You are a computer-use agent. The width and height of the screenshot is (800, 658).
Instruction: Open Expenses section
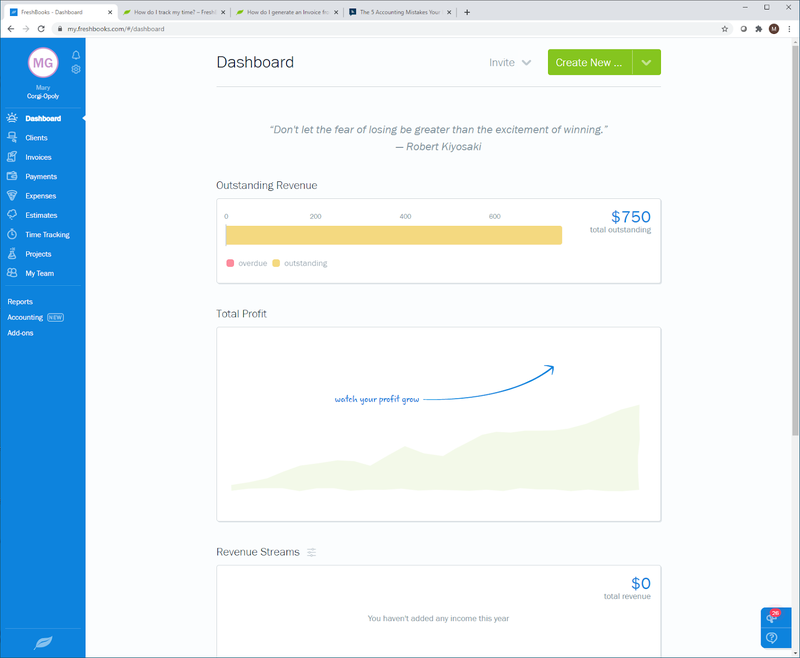(x=41, y=196)
